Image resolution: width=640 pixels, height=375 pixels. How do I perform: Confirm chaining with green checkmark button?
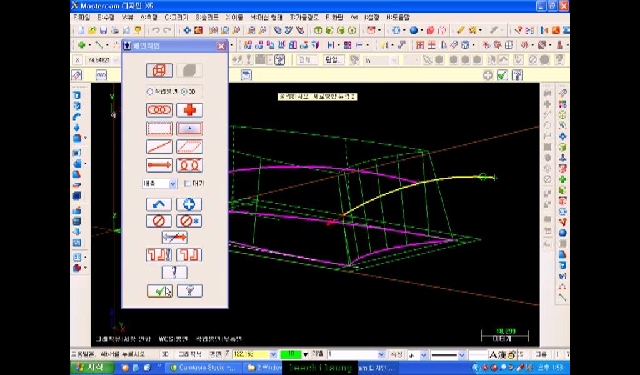tap(160, 291)
